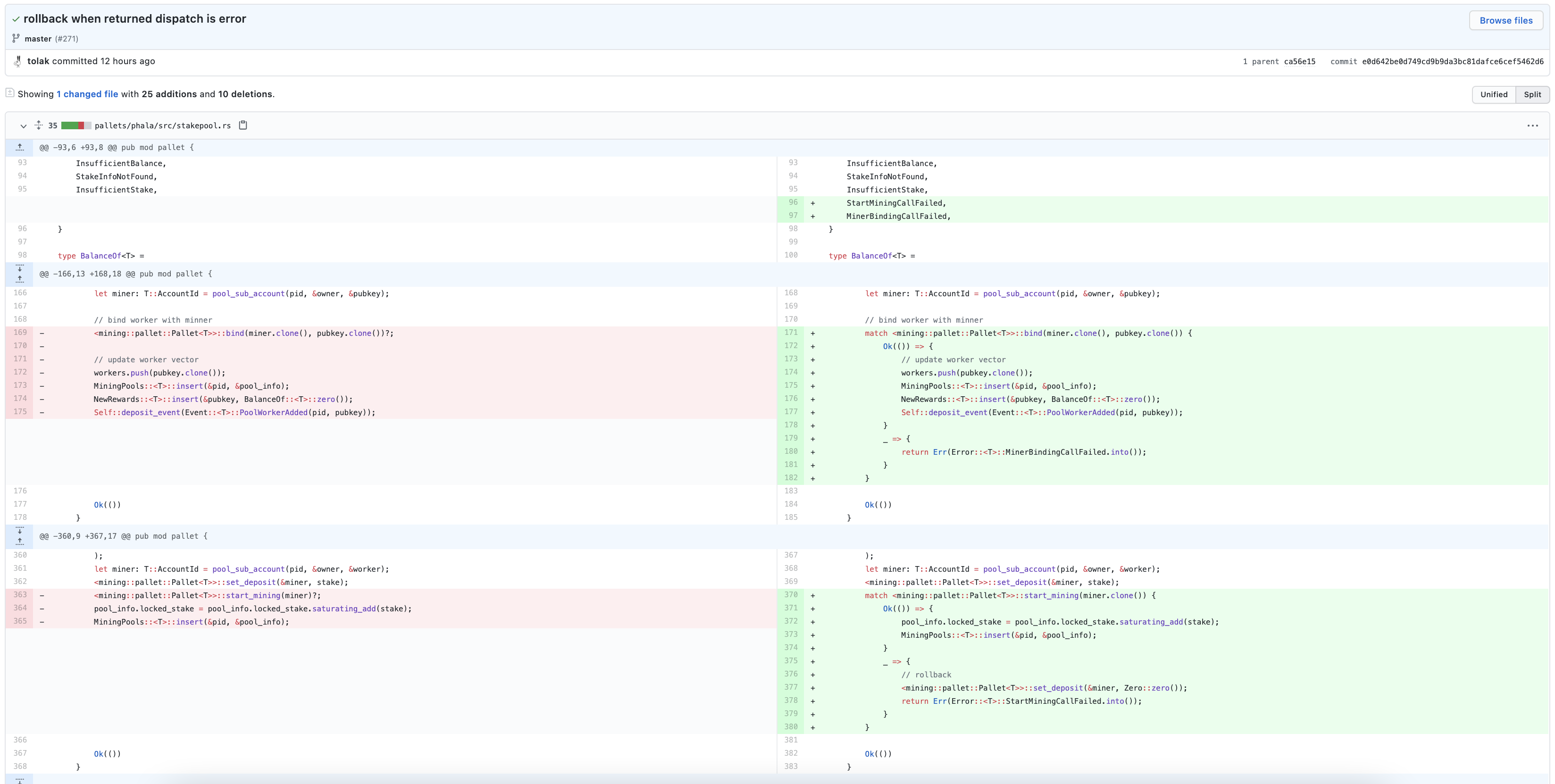The image size is (1555, 784).
Task: Copy the stakepool.rs file path
Action: [x=242, y=125]
